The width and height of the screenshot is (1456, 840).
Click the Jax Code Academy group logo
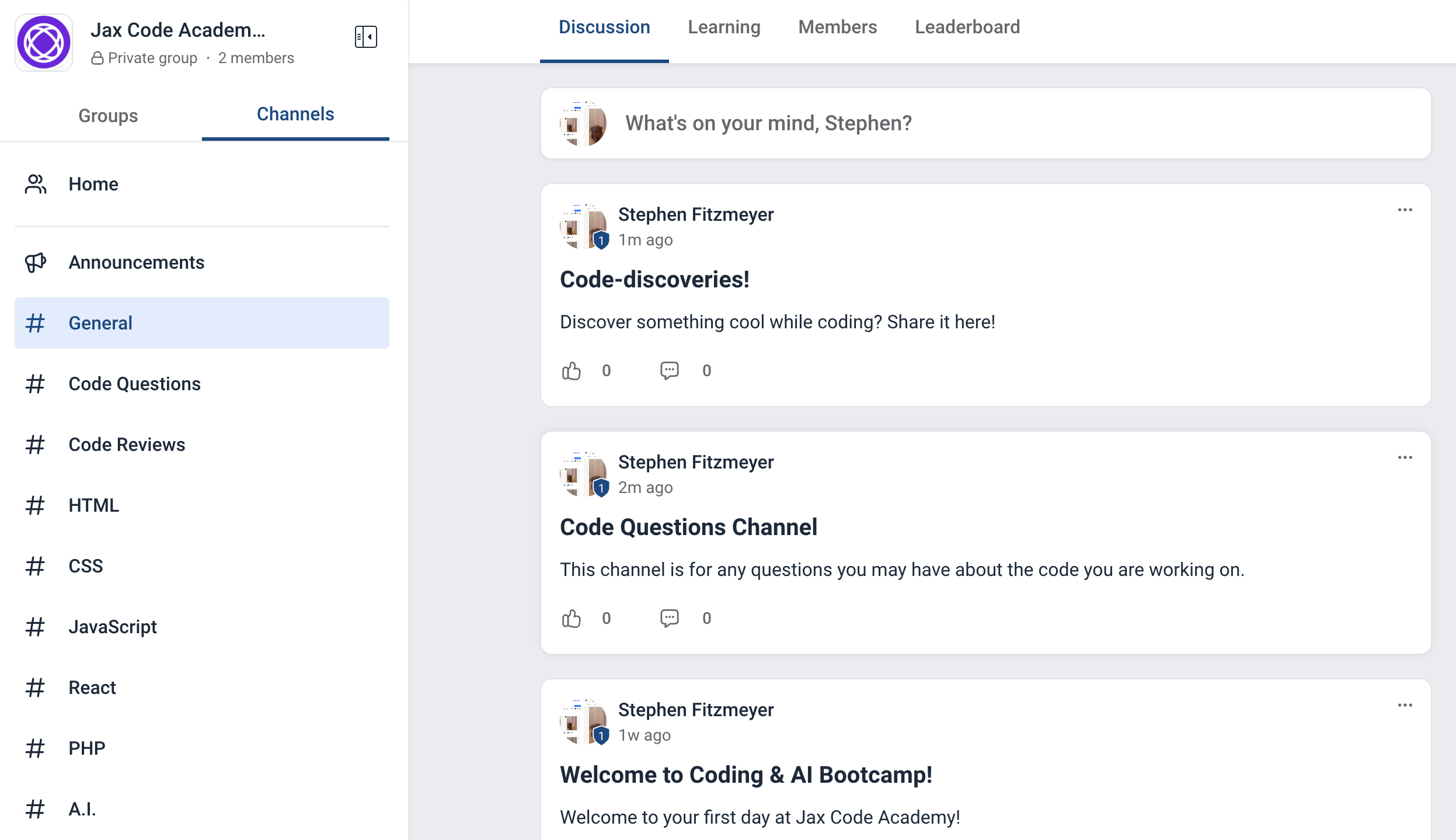pyautogui.click(x=44, y=42)
